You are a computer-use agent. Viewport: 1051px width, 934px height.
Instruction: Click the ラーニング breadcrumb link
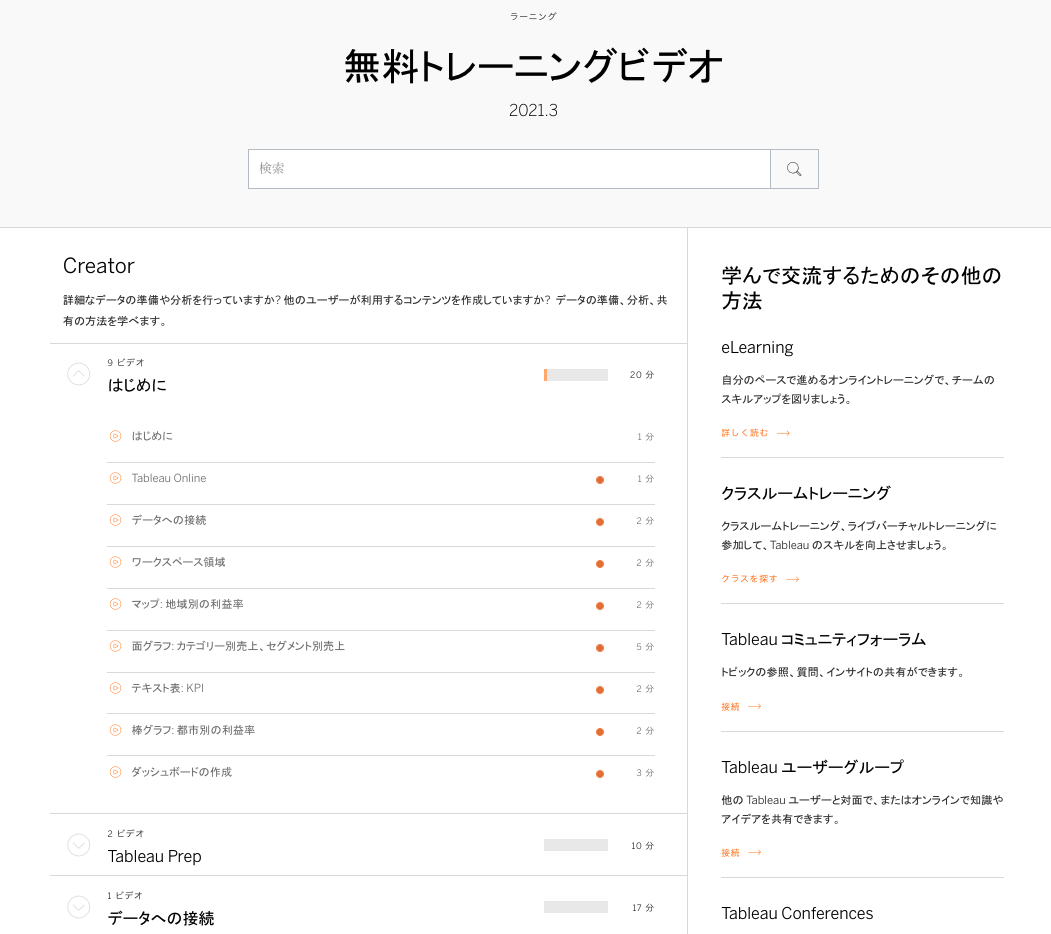(533, 16)
